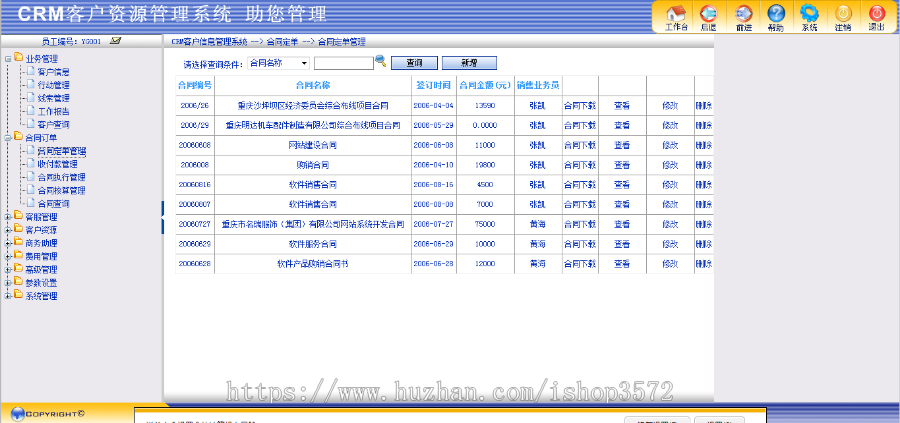Open the mail icon beside 员工编号

(x=115, y=41)
